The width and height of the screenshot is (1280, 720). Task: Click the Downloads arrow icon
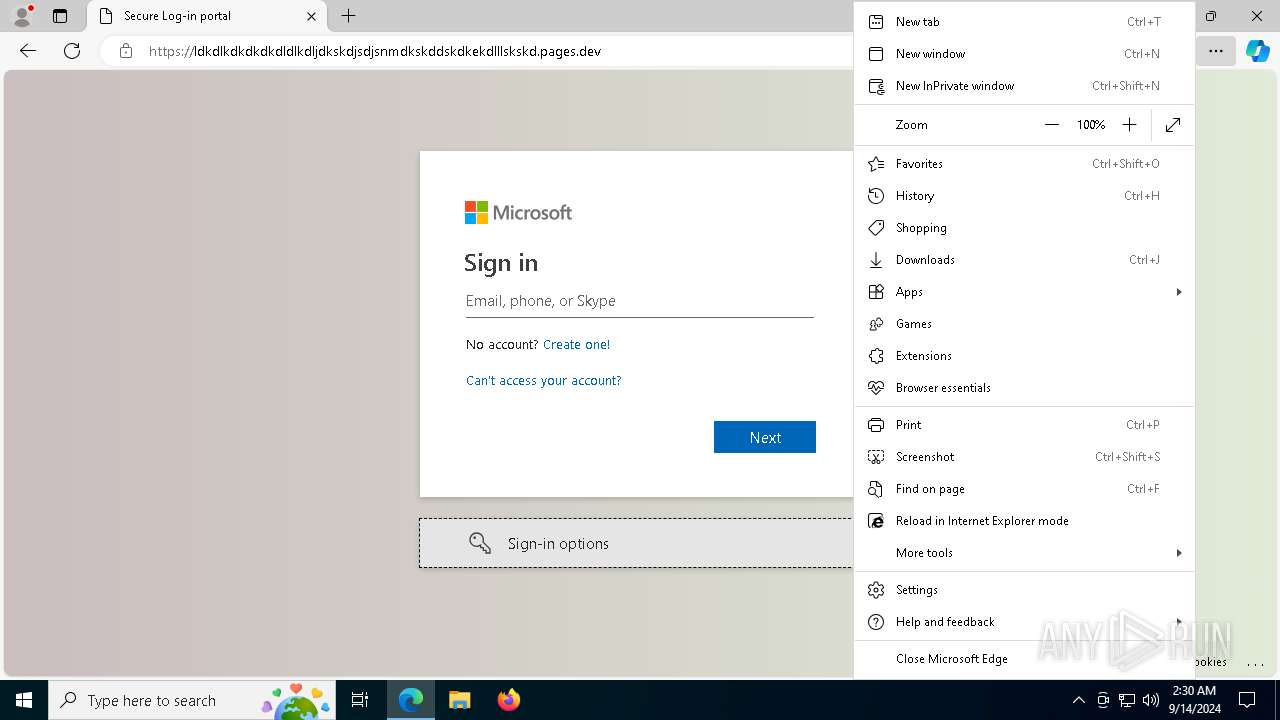pos(876,260)
